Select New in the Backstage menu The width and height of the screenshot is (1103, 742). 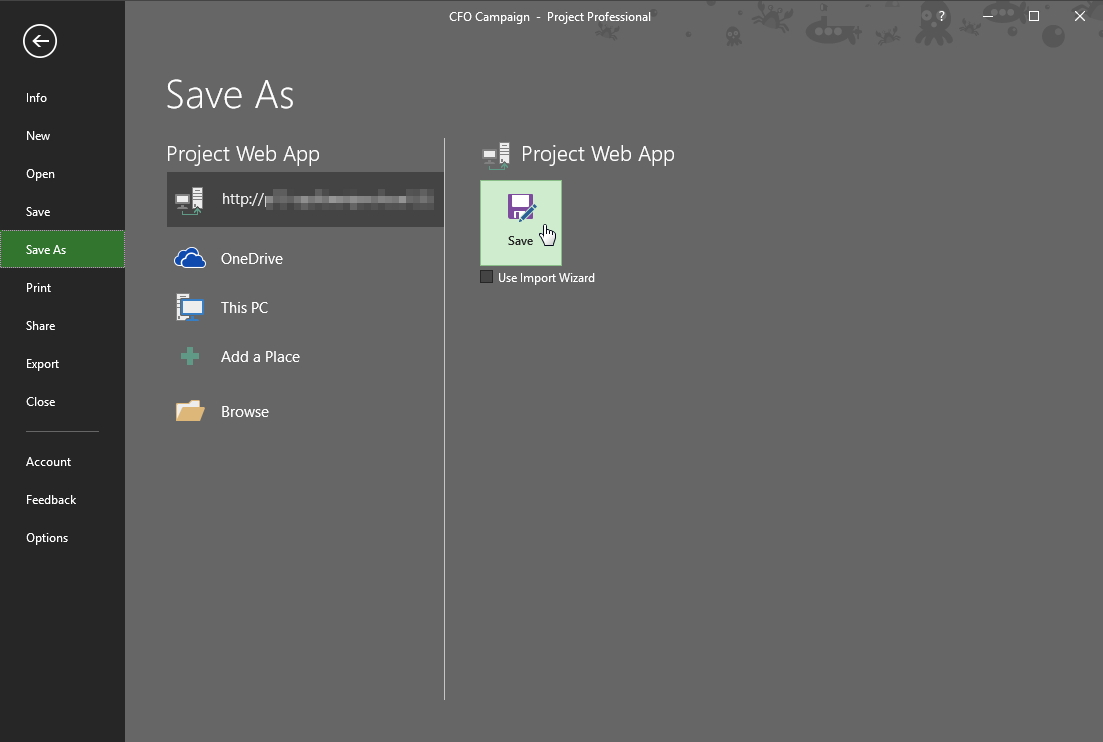[x=63, y=136]
